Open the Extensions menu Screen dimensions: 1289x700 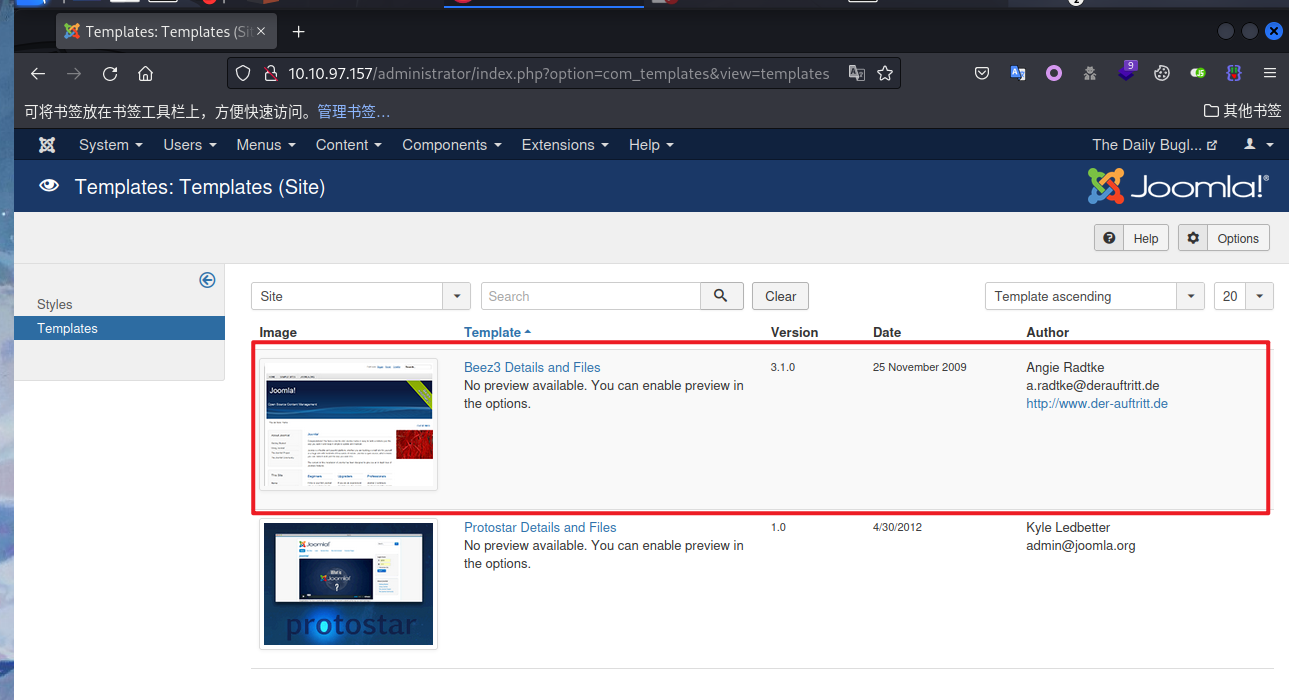click(566, 145)
